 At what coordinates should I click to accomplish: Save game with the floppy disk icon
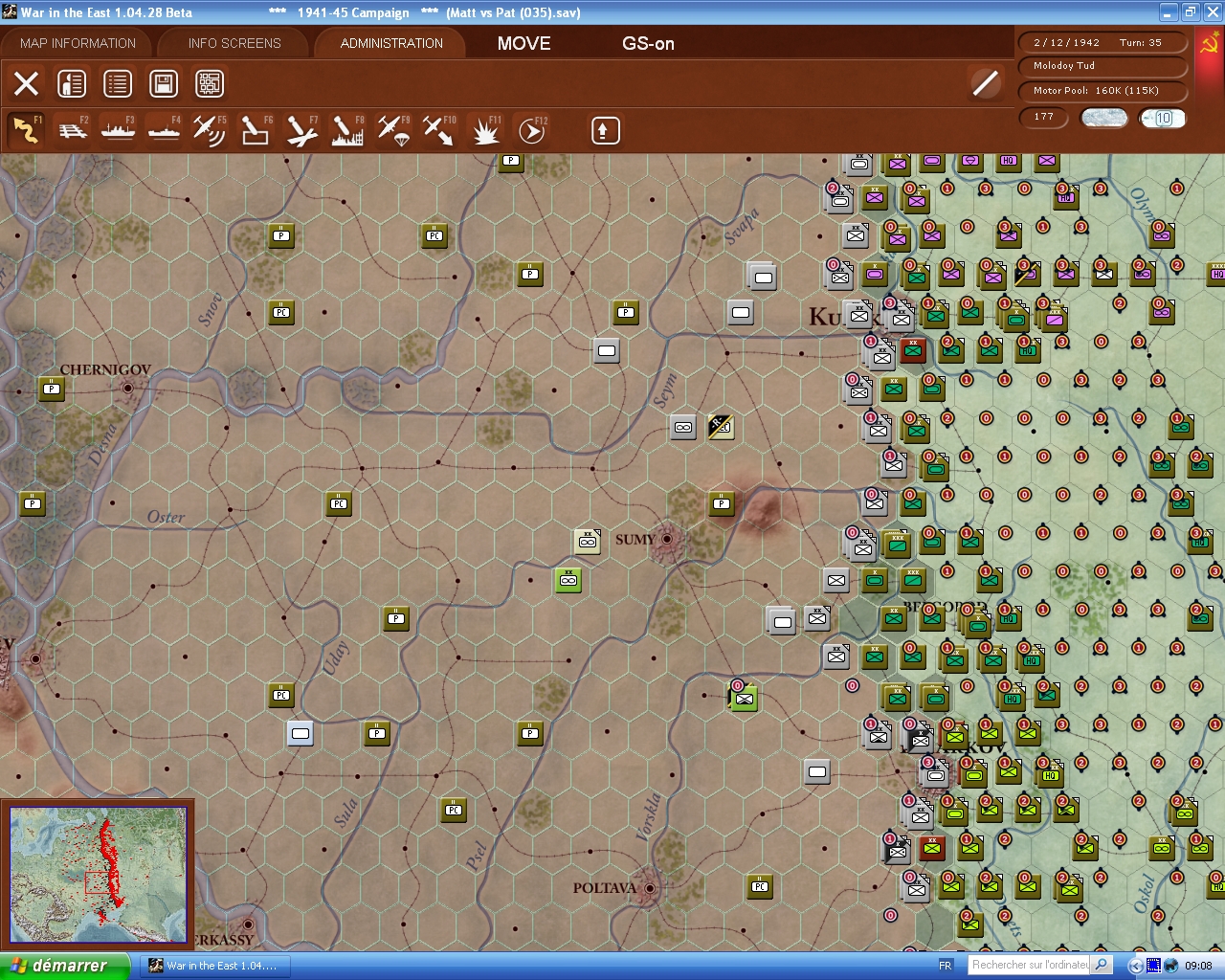pos(164,83)
